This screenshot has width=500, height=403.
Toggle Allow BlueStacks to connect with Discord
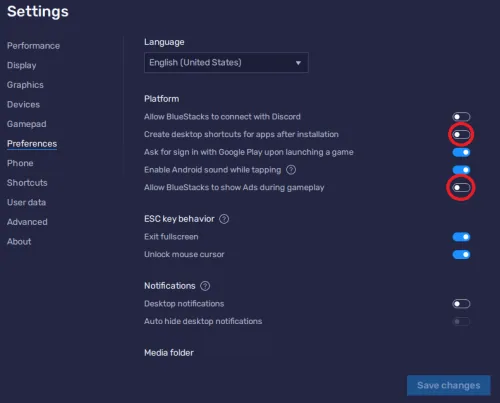(461, 117)
